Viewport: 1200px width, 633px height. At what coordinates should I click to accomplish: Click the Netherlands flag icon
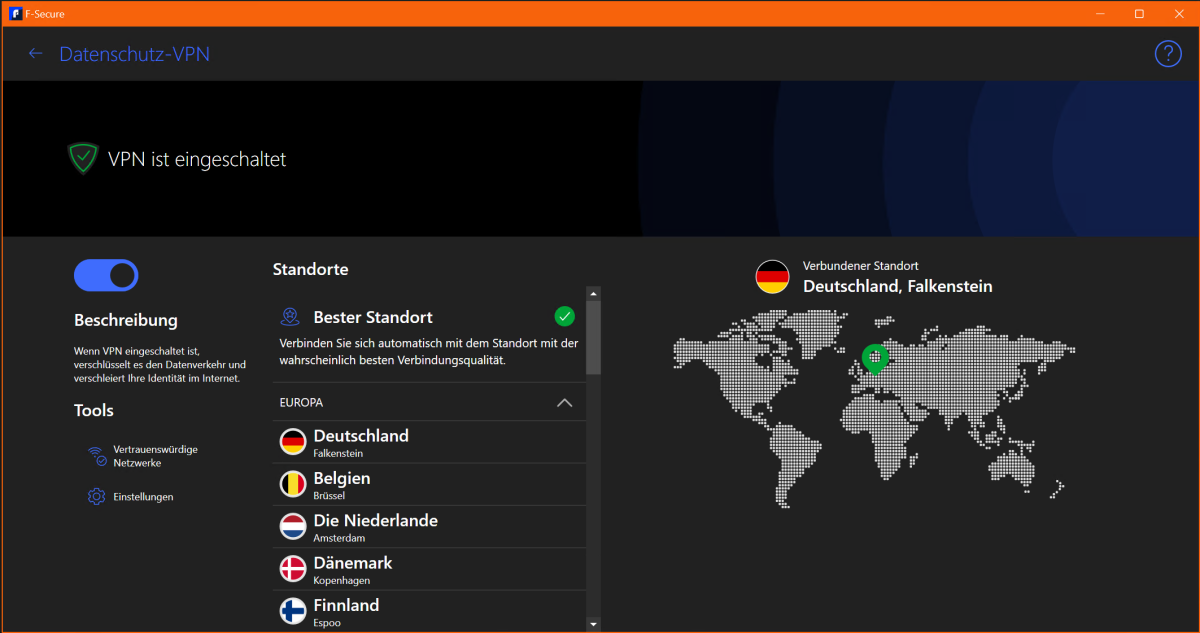point(293,526)
